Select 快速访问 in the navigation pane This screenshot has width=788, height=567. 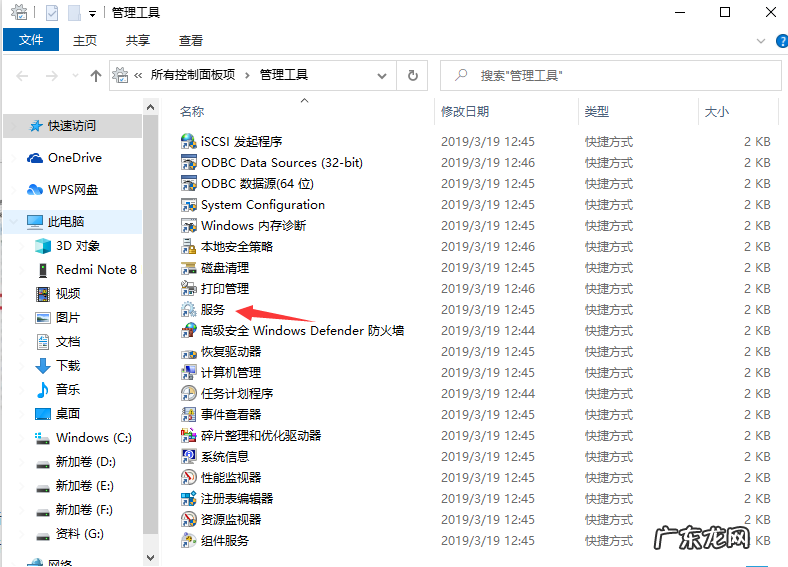click(72, 126)
